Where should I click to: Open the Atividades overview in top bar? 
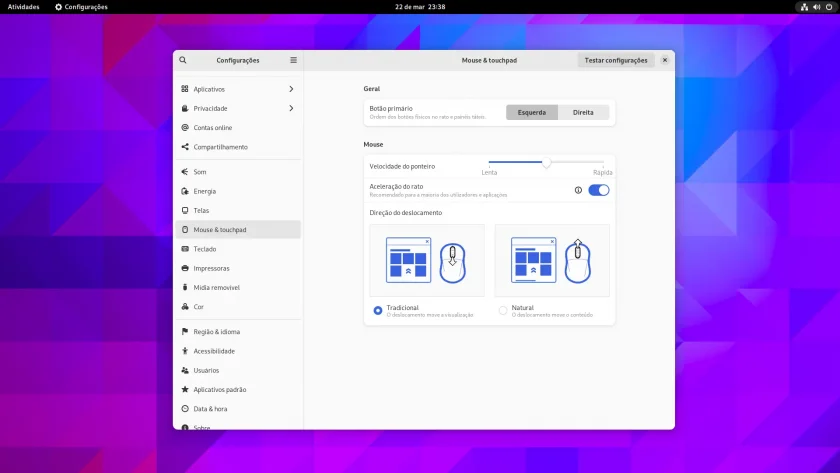click(x=24, y=7)
